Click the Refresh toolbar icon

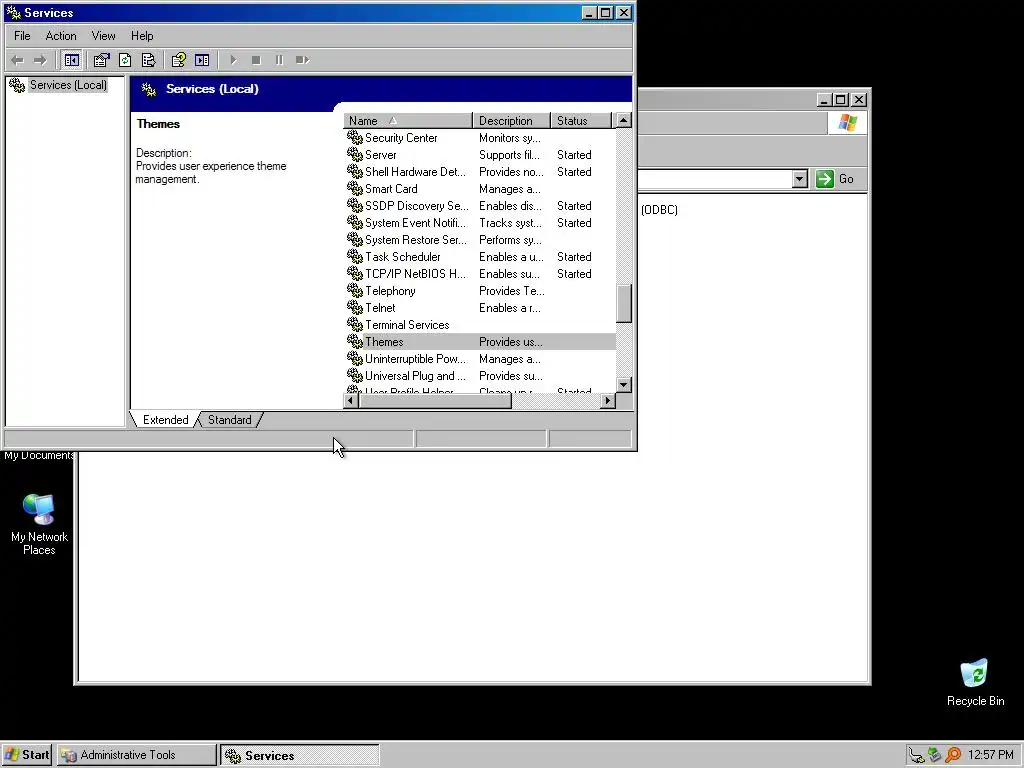pyautogui.click(x=125, y=60)
